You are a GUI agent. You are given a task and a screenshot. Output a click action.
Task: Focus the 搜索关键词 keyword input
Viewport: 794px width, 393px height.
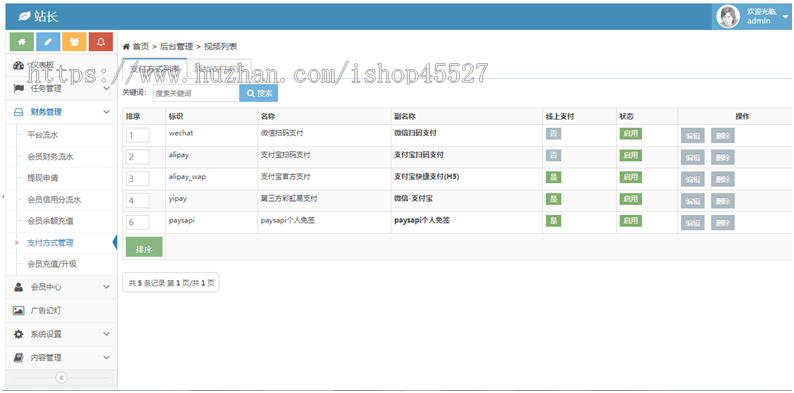coord(194,93)
